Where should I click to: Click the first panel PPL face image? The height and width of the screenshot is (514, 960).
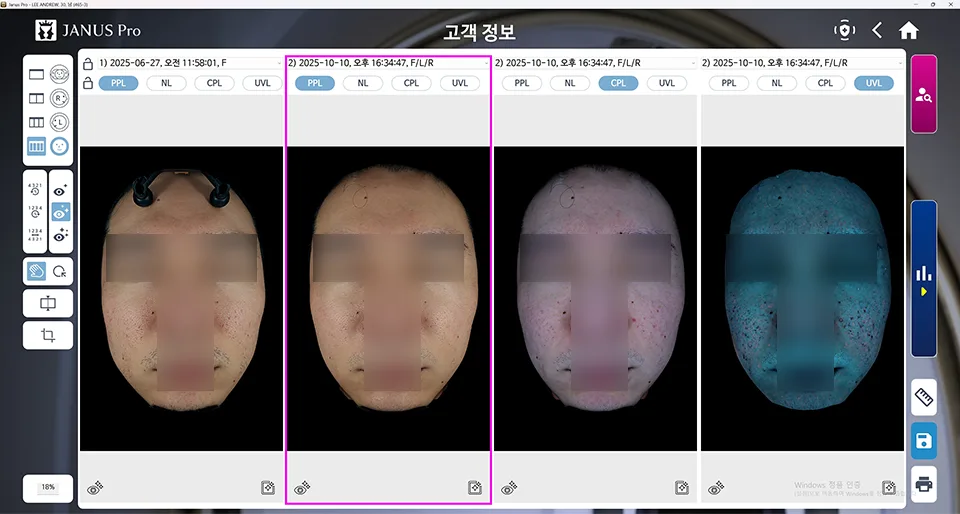coord(182,299)
